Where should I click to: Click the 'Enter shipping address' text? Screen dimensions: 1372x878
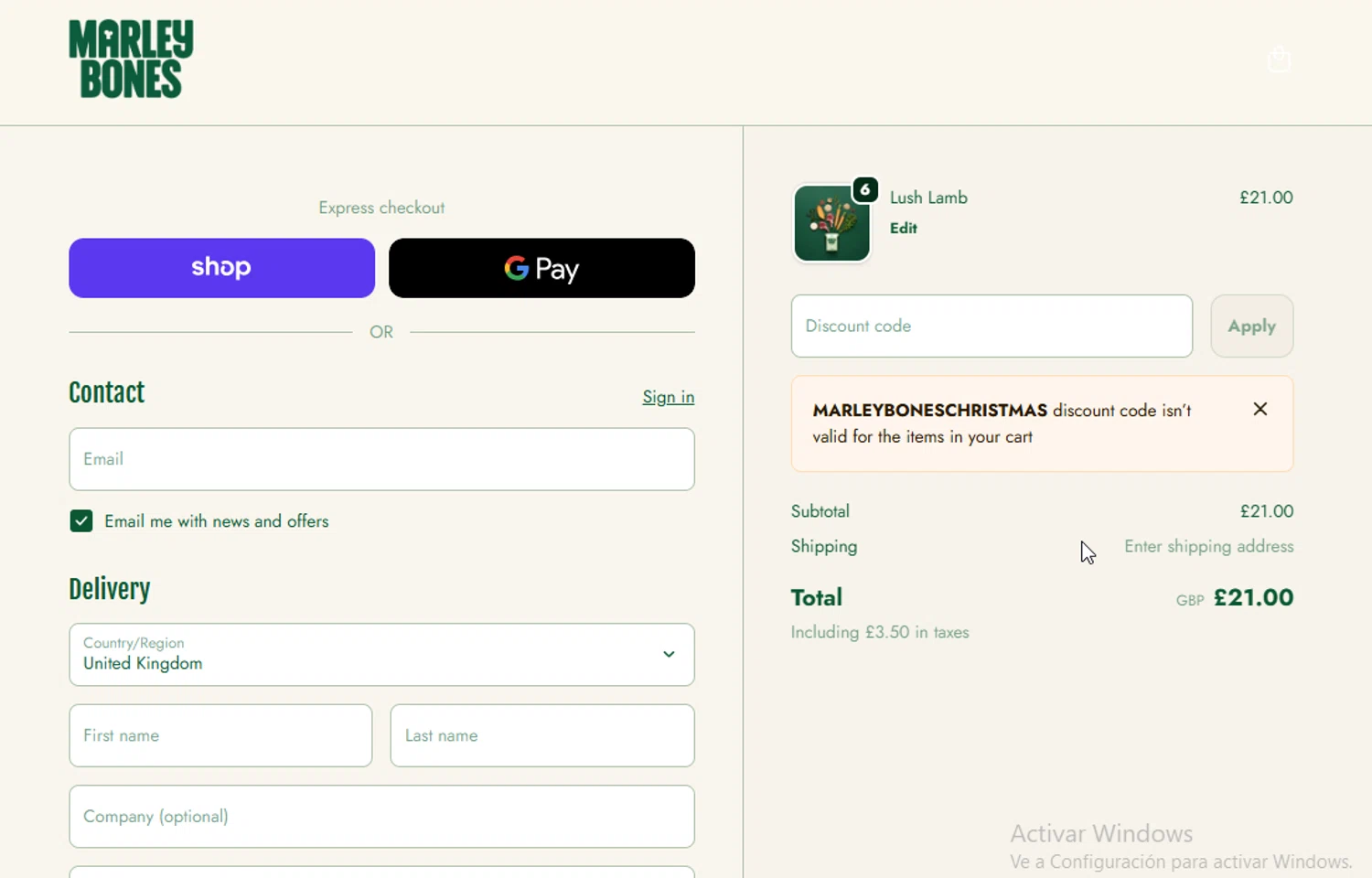coord(1208,546)
